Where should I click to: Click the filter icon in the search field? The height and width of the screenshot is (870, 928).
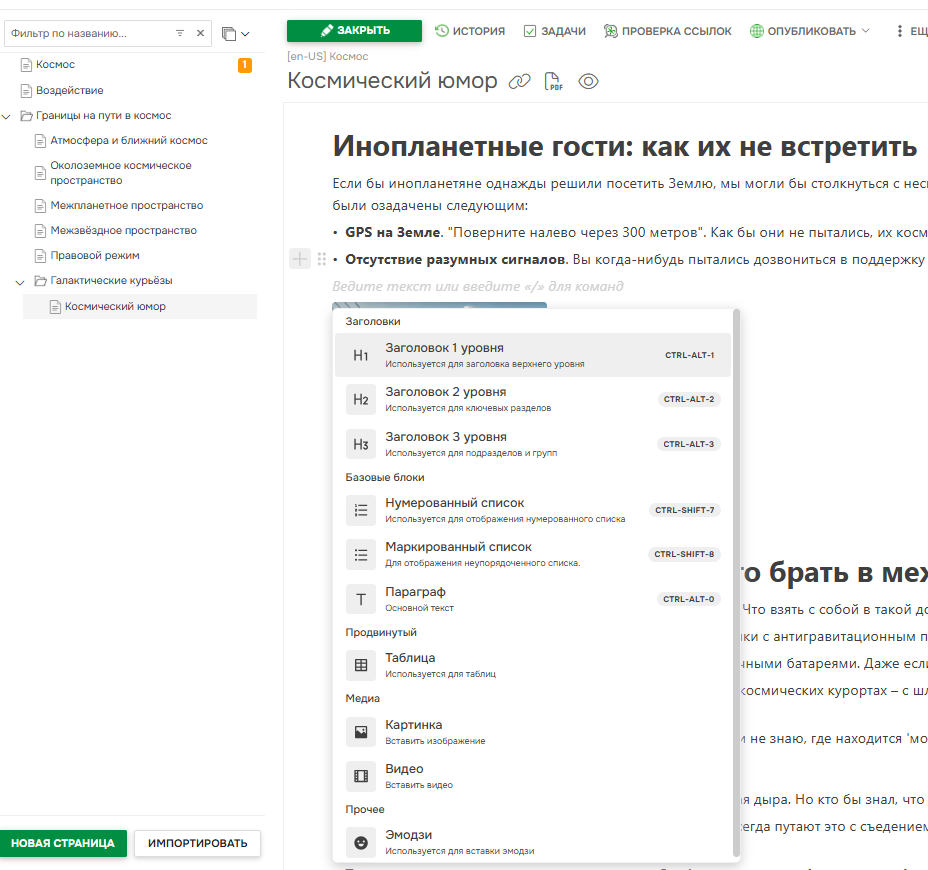(180, 32)
